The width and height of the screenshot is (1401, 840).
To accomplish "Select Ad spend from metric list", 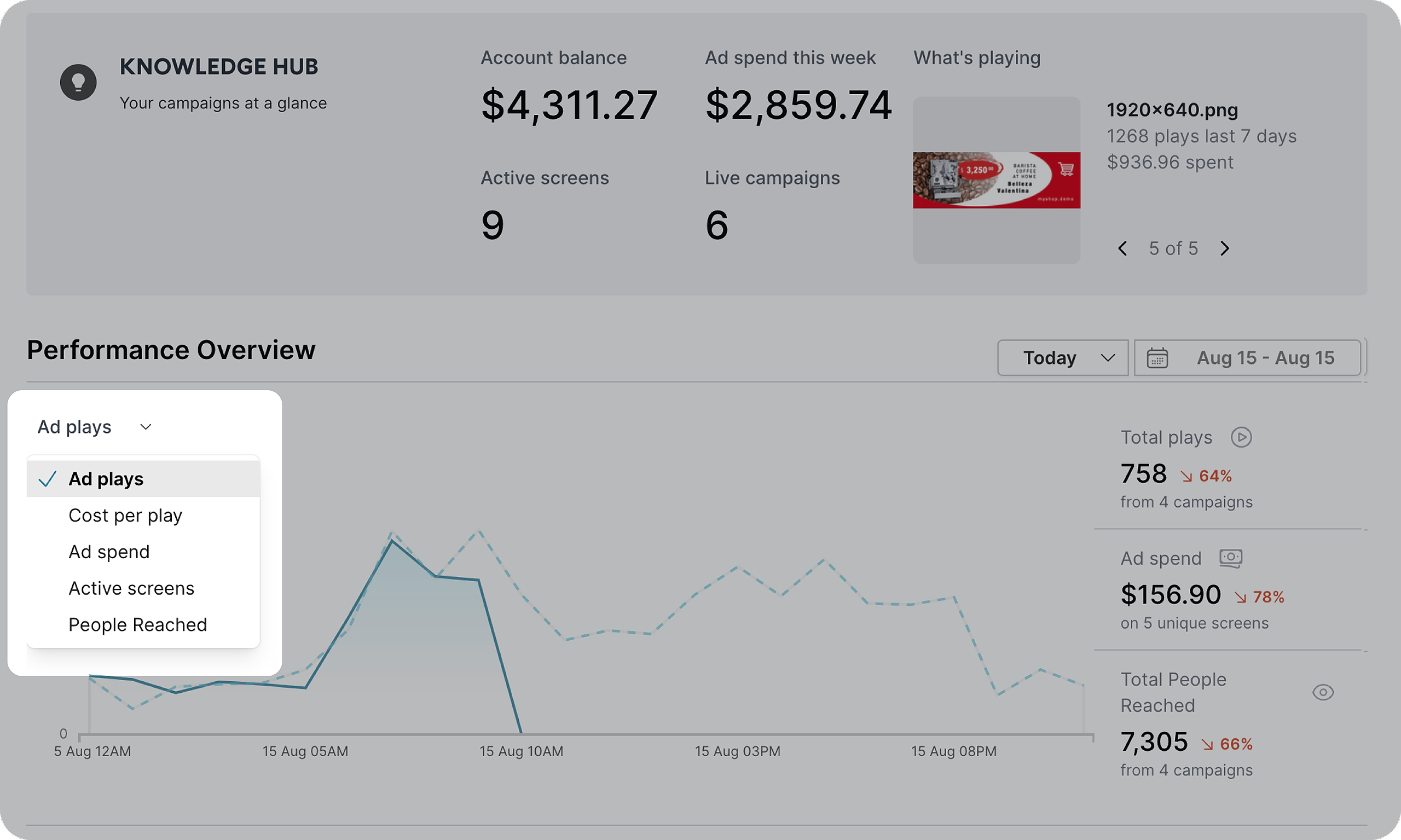I will (x=109, y=552).
